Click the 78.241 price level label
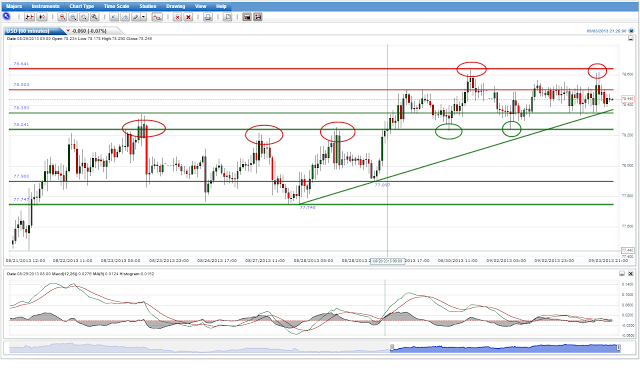The height and width of the screenshot is (384, 640). (x=21, y=125)
